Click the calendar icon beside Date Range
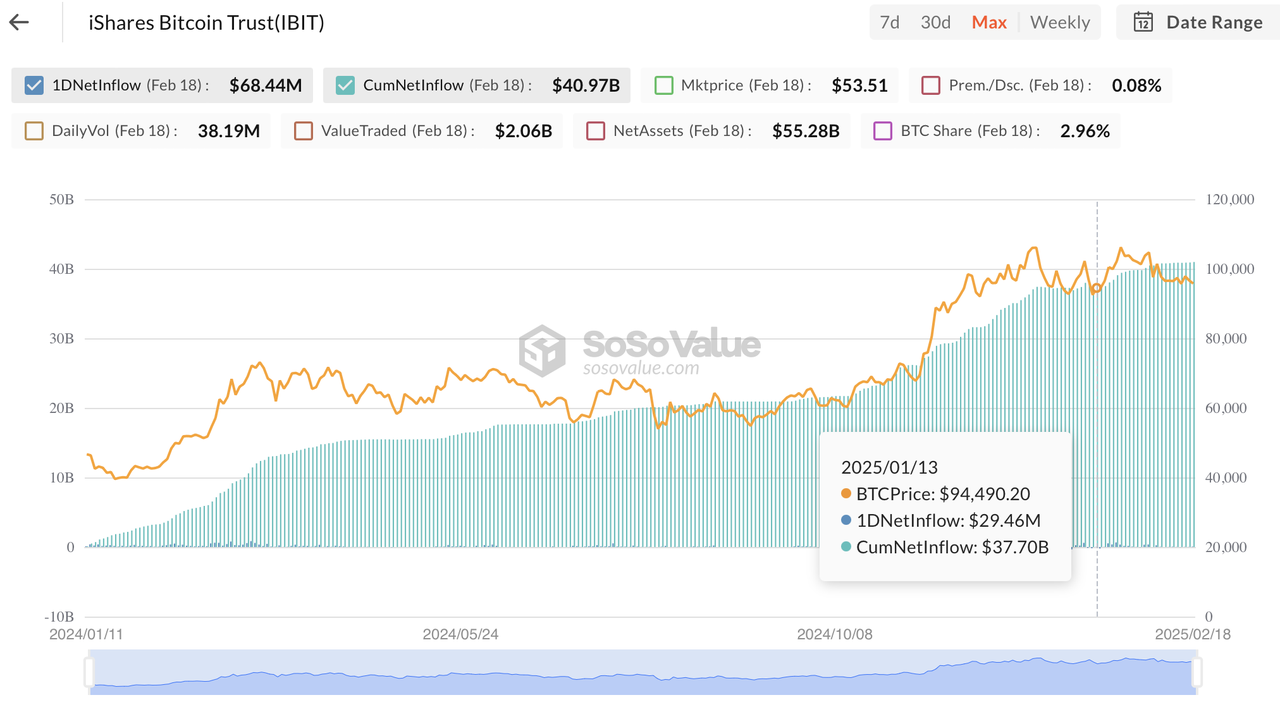Viewport: 1280px width, 707px height. 1144,22
